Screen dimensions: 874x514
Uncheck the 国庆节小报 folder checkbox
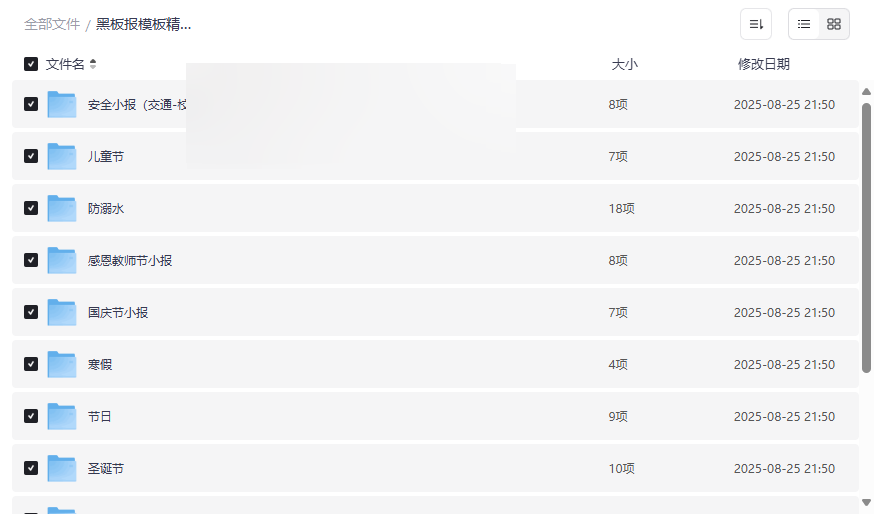pyautogui.click(x=31, y=312)
